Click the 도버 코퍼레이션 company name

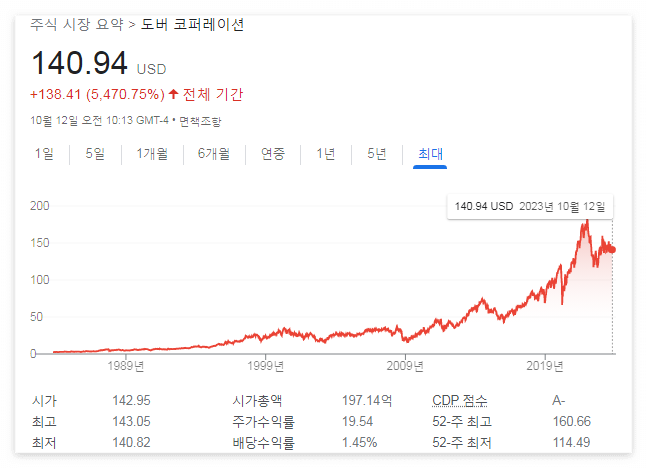pos(192,24)
